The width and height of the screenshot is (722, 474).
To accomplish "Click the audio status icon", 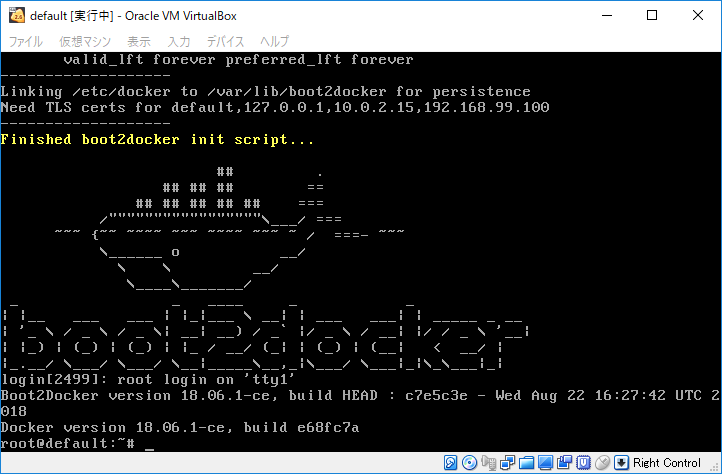I will (x=489, y=462).
